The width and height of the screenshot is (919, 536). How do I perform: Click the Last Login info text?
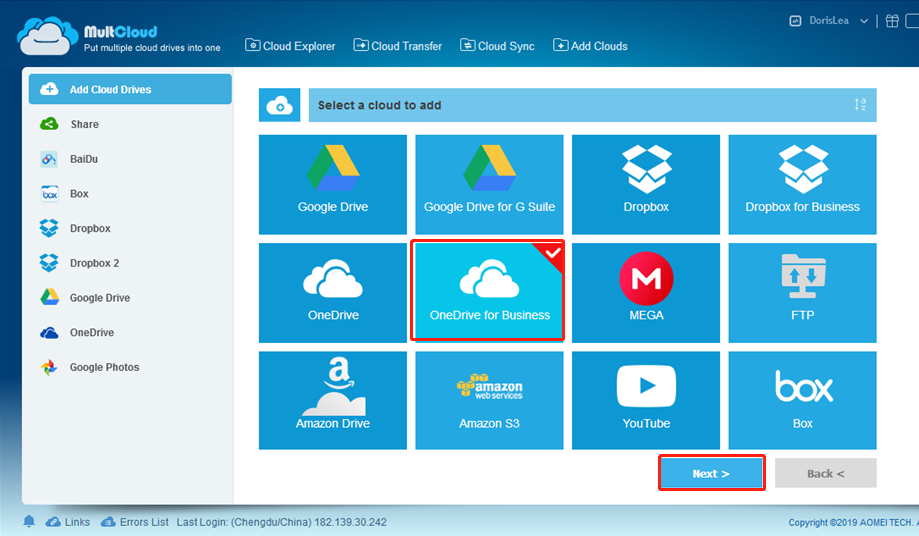(x=281, y=522)
